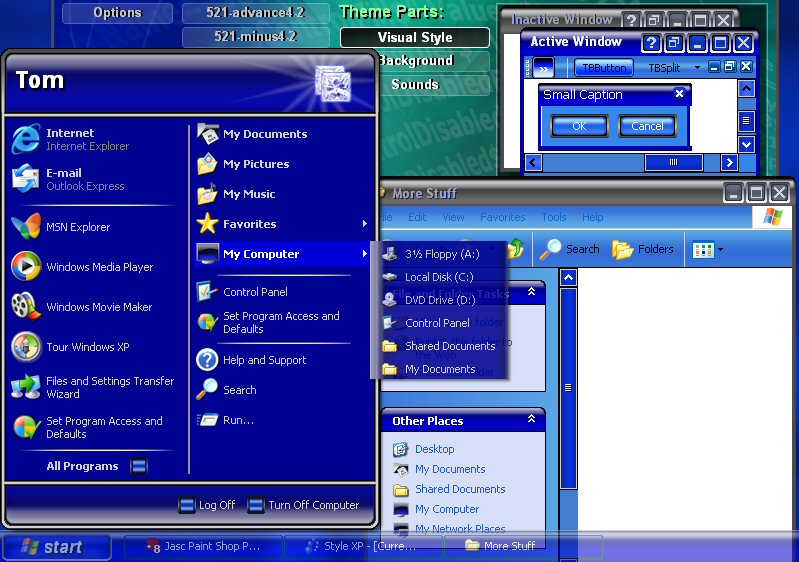Select 521-advance4.2 style
The width and height of the screenshot is (799, 562).
pos(255,13)
